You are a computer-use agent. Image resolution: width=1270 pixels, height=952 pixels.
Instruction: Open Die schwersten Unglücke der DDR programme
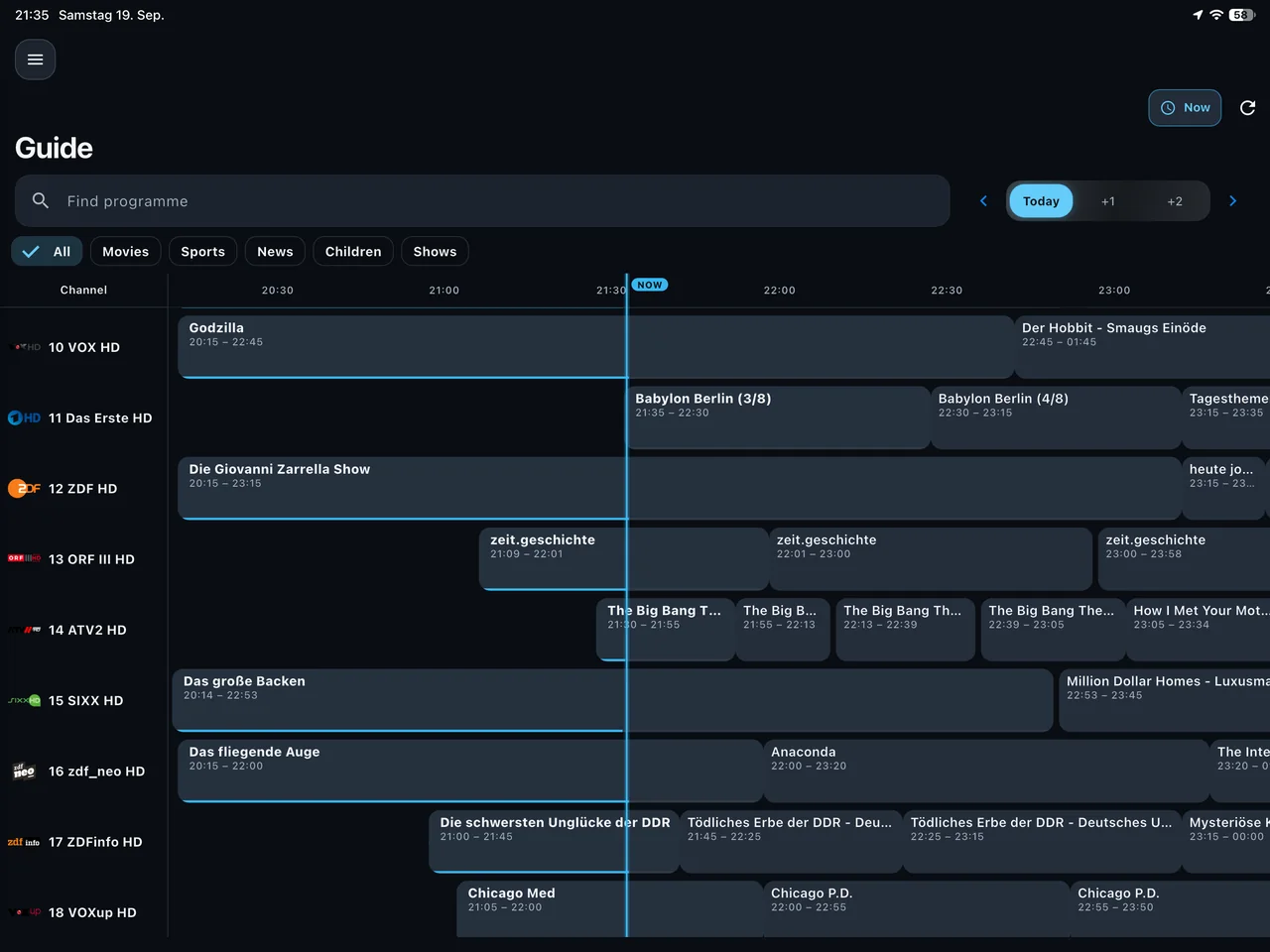tap(555, 842)
